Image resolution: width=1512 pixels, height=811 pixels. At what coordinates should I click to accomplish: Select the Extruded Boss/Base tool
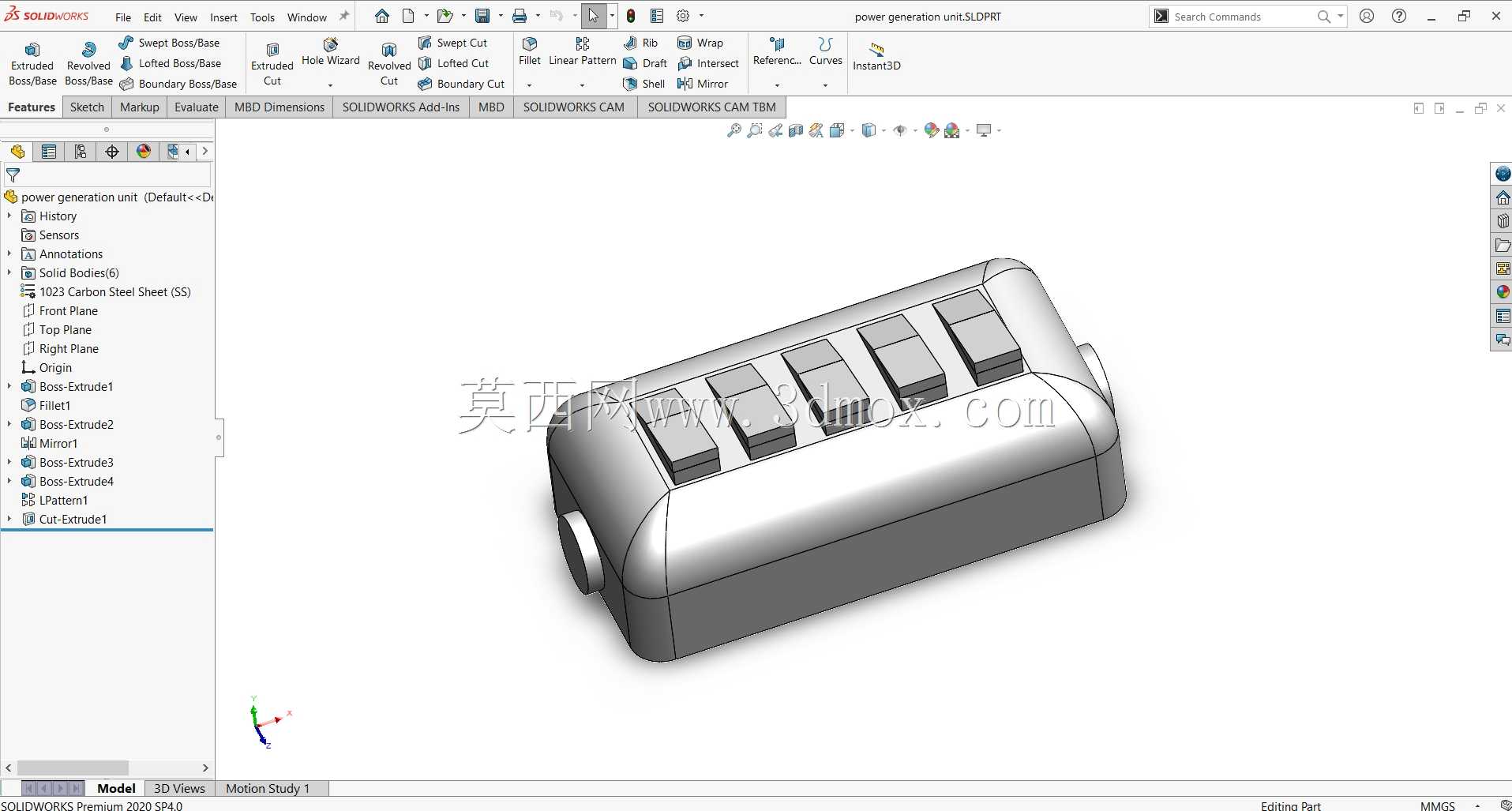(x=32, y=63)
